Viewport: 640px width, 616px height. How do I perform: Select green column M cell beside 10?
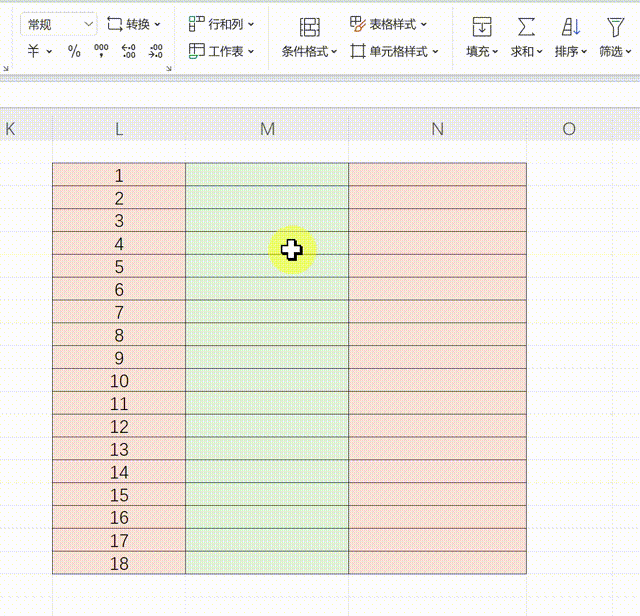point(267,380)
